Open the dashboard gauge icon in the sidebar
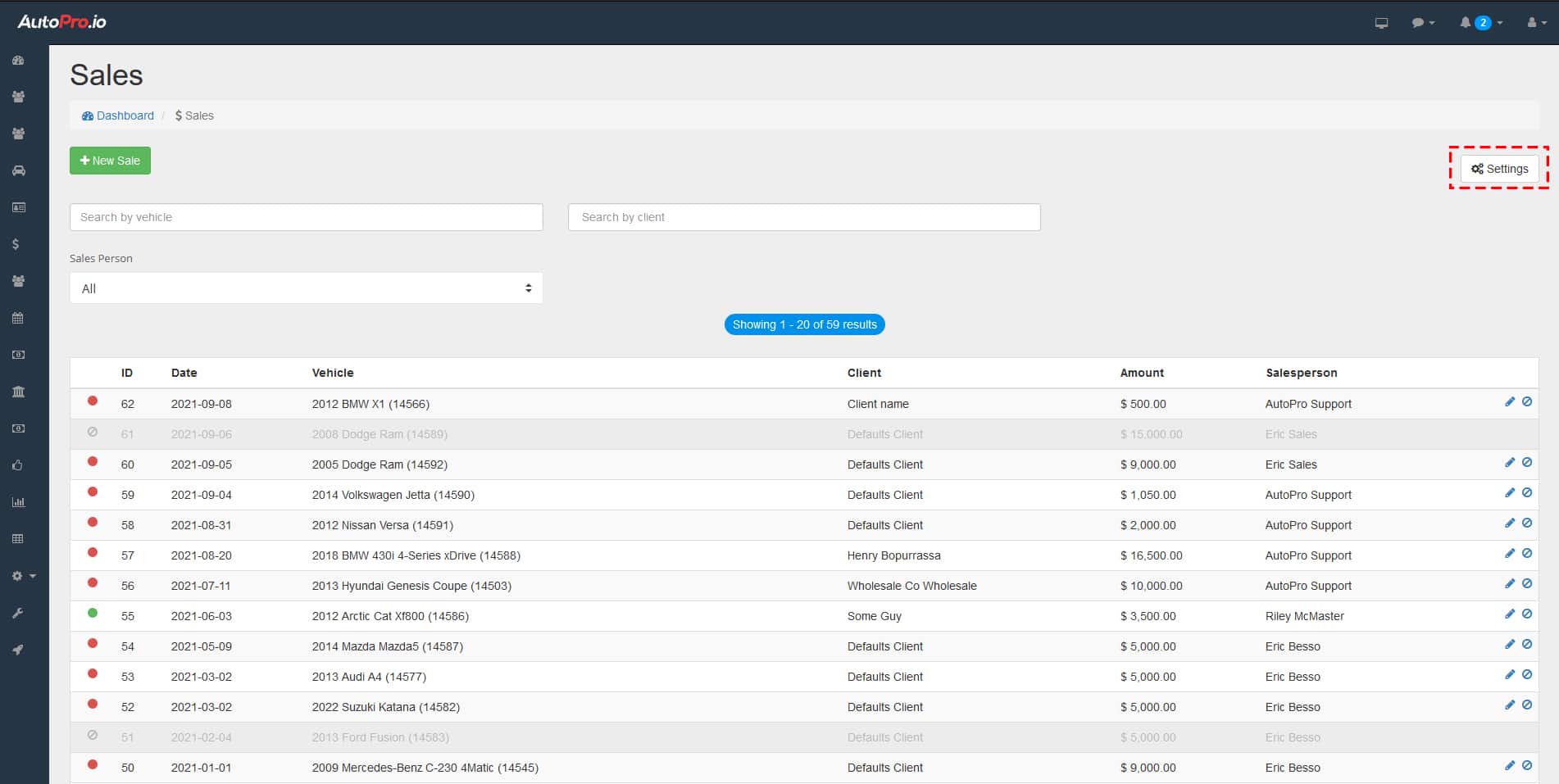 pyautogui.click(x=18, y=61)
